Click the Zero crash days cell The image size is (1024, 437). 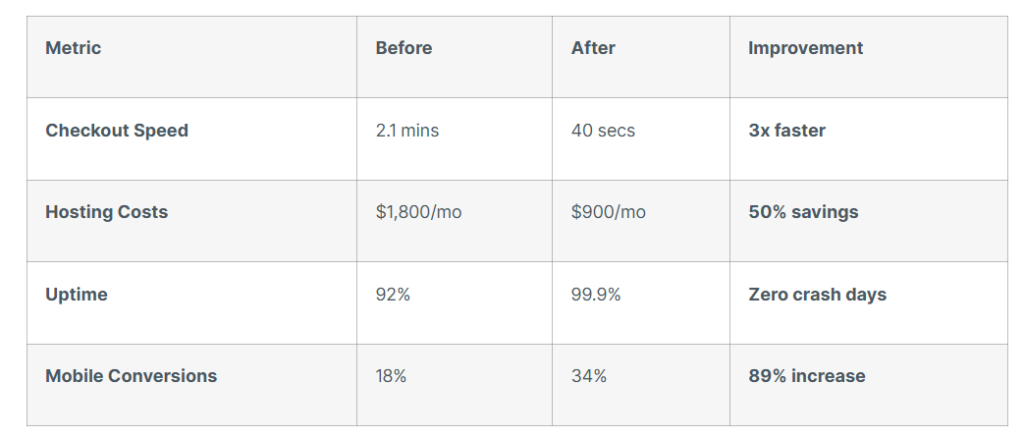pyautogui.click(x=817, y=295)
